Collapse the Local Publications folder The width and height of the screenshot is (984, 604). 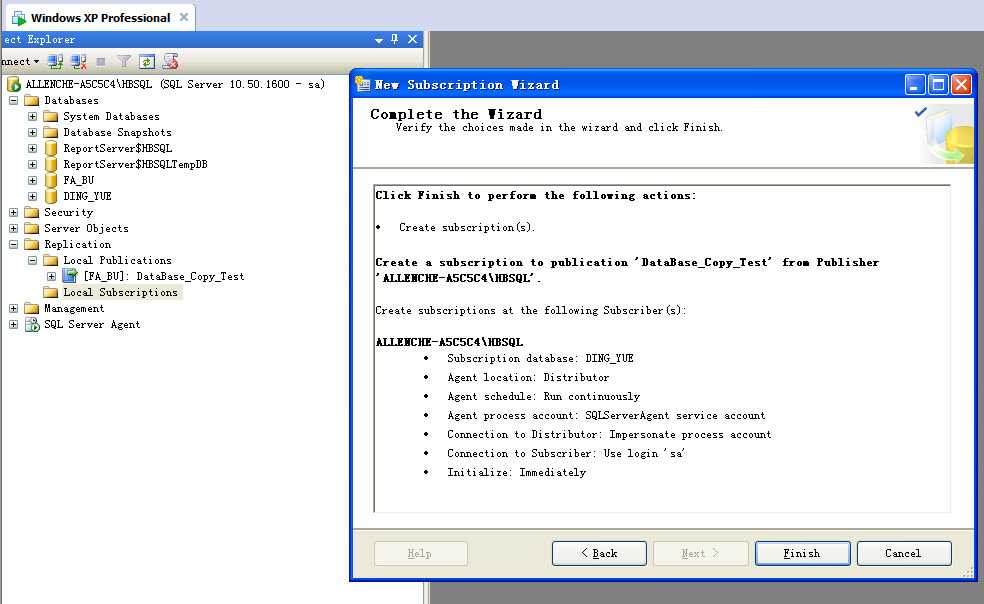[x=33, y=261]
